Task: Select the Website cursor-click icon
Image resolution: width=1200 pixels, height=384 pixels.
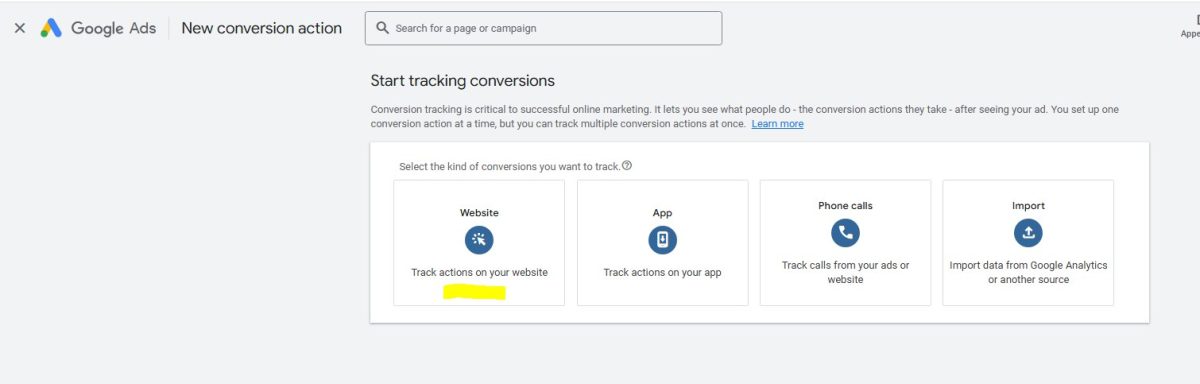Action: pyautogui.click(x=479, y=239)
